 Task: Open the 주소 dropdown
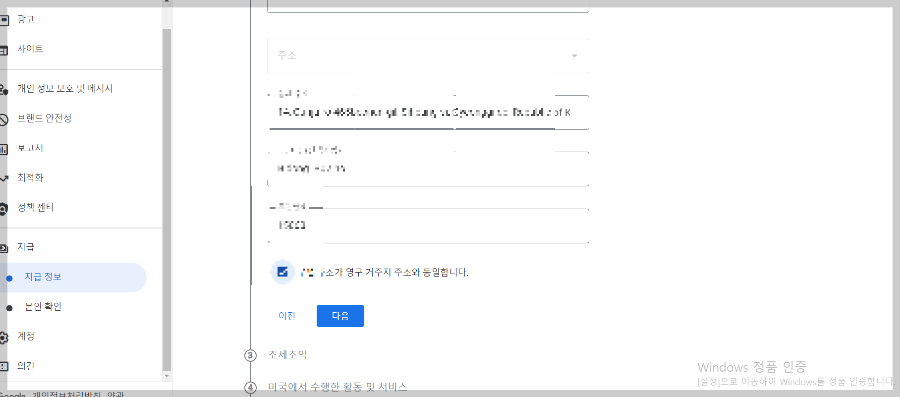pos(428,56)
